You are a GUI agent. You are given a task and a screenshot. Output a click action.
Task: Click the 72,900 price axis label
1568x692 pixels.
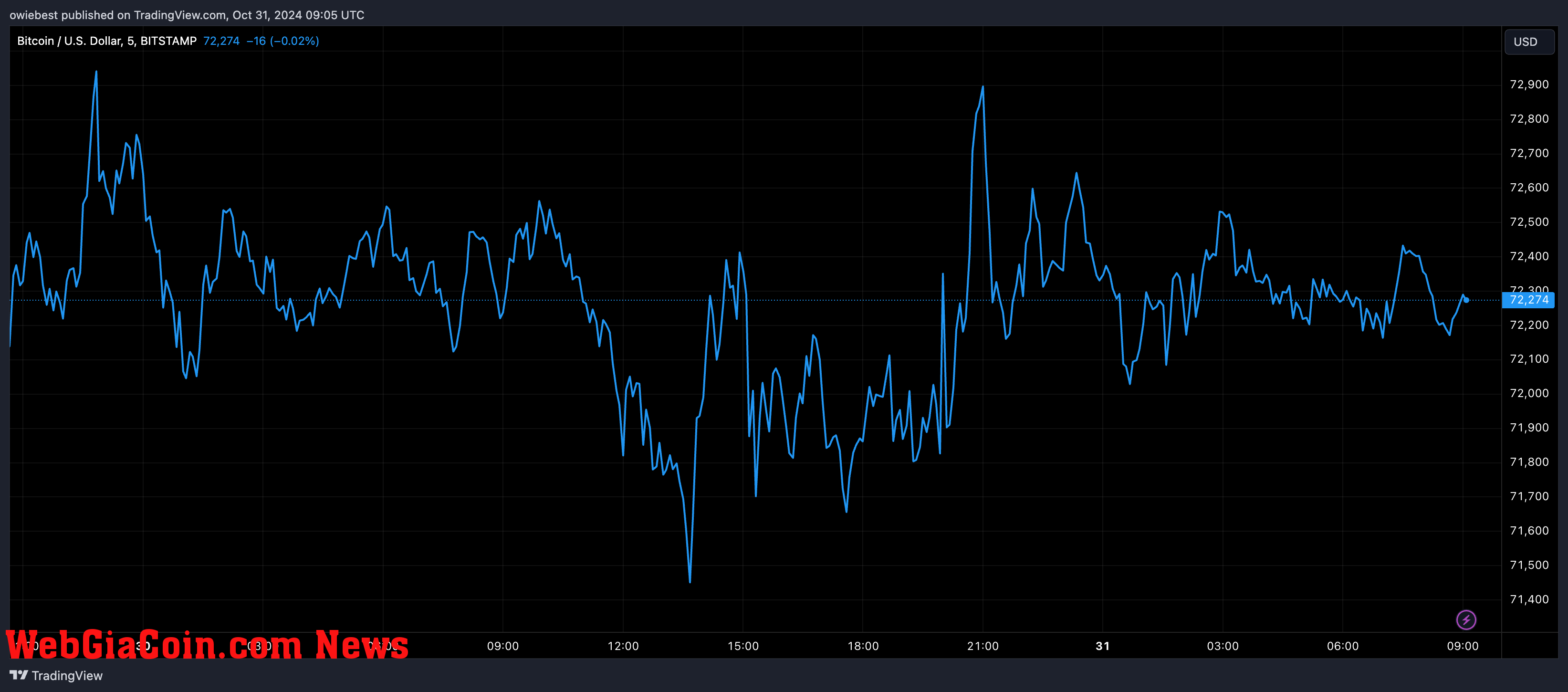(1529, 84)
